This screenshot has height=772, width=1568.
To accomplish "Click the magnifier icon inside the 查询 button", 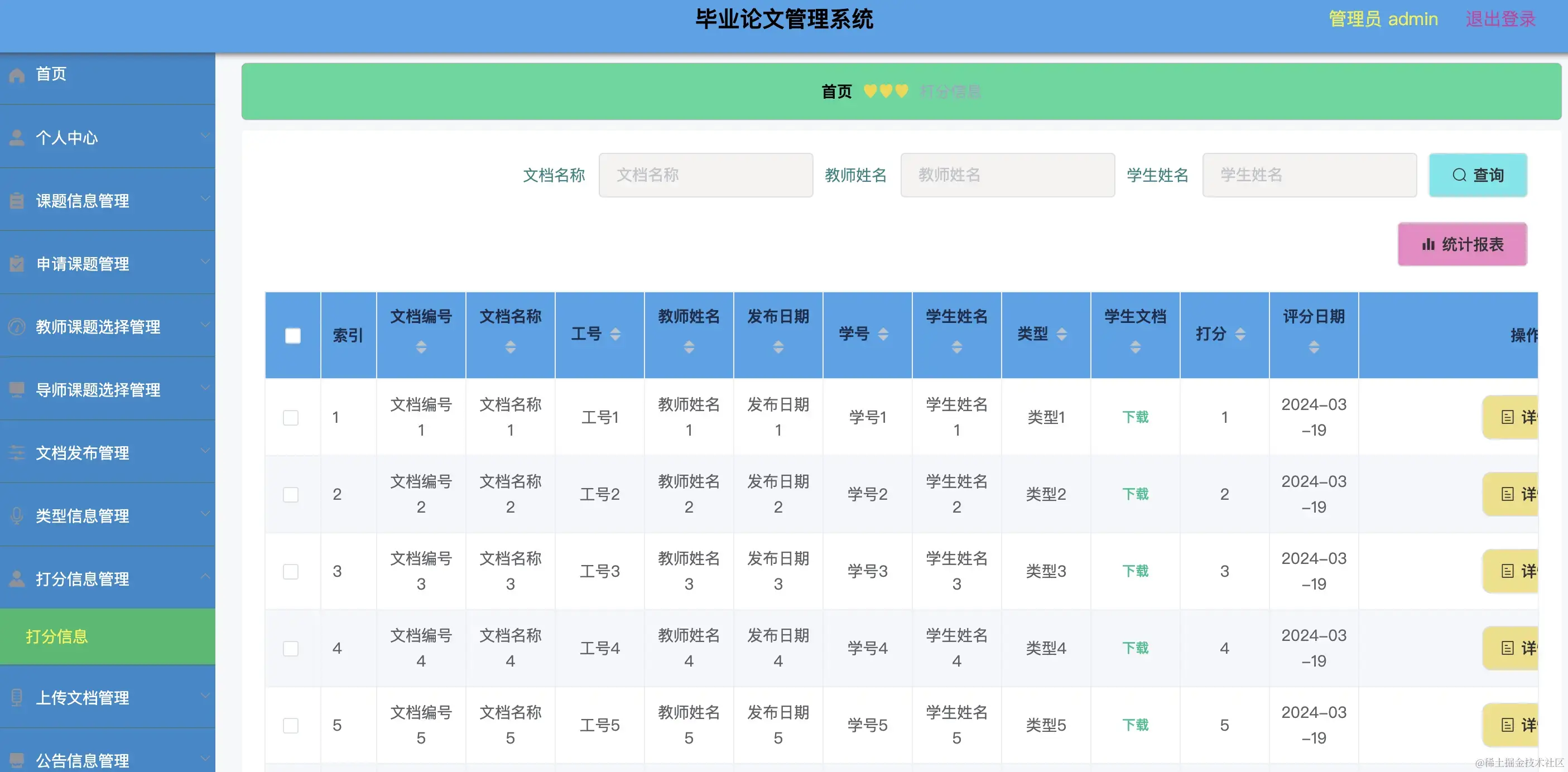I will (1460, 175).
